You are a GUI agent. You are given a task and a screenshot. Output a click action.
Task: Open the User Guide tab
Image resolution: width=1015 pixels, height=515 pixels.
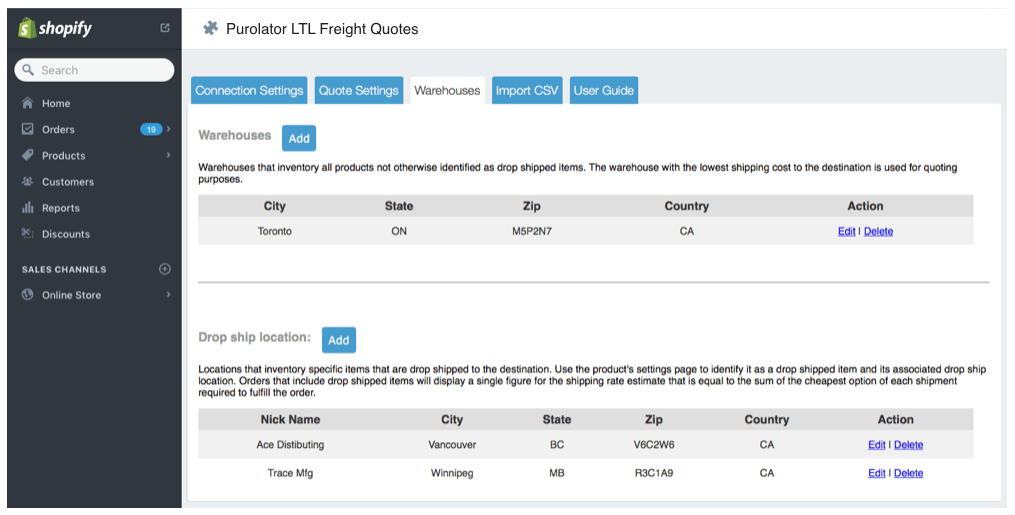pos(603,91)
